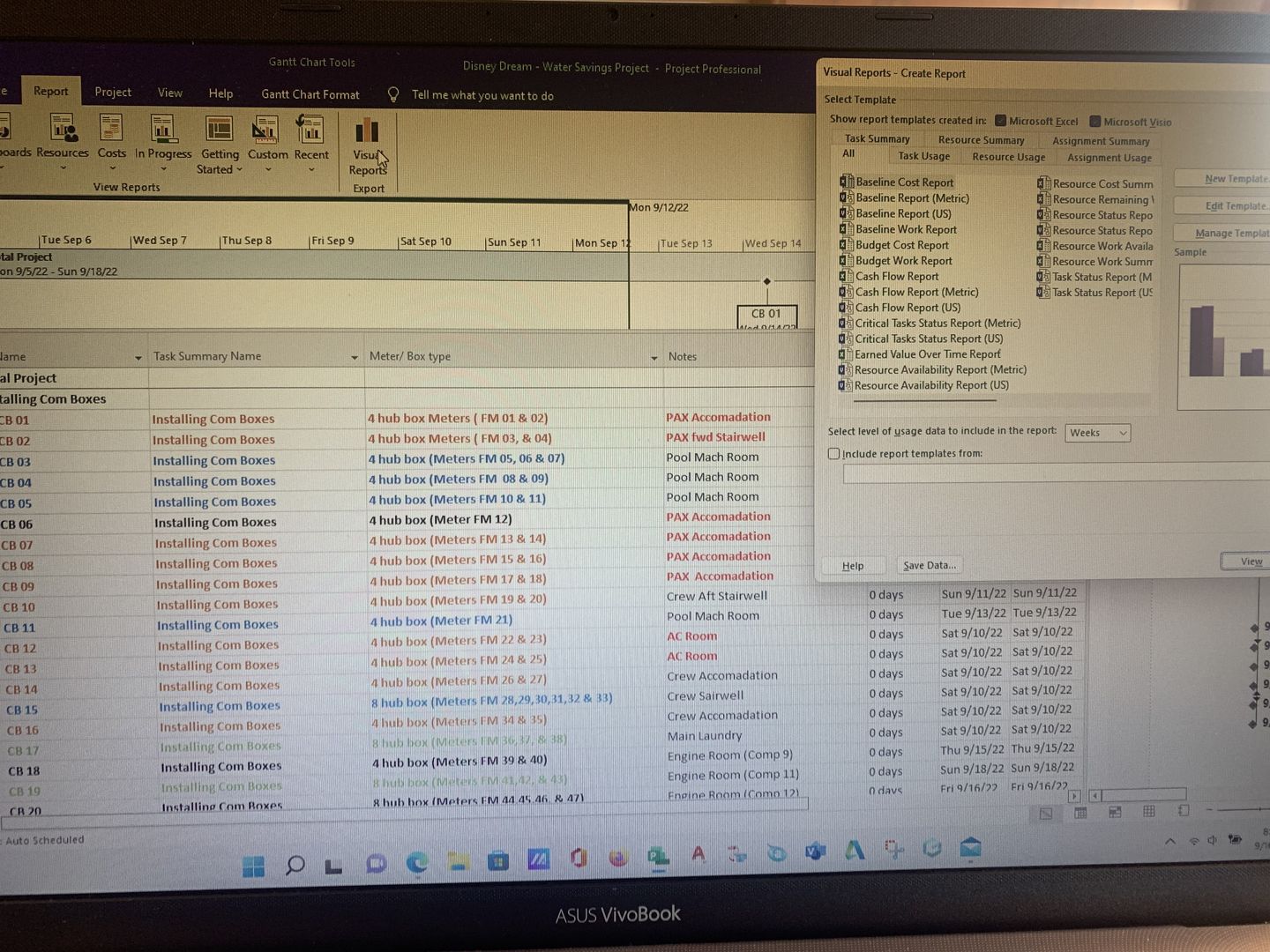Image resolution: width=1270 pixels, height=952 pixels.
Task: Open Windows Search from the taskbar
Action: pyautogui.click(x=295, y=866)
